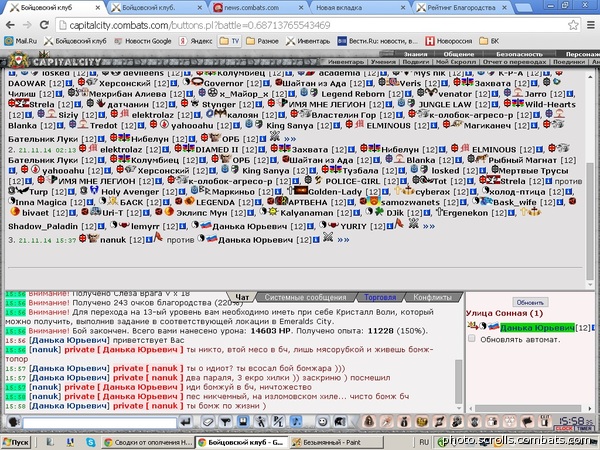
Task: Switch to Системные сообщения tab
Action: tap(305, 297)
